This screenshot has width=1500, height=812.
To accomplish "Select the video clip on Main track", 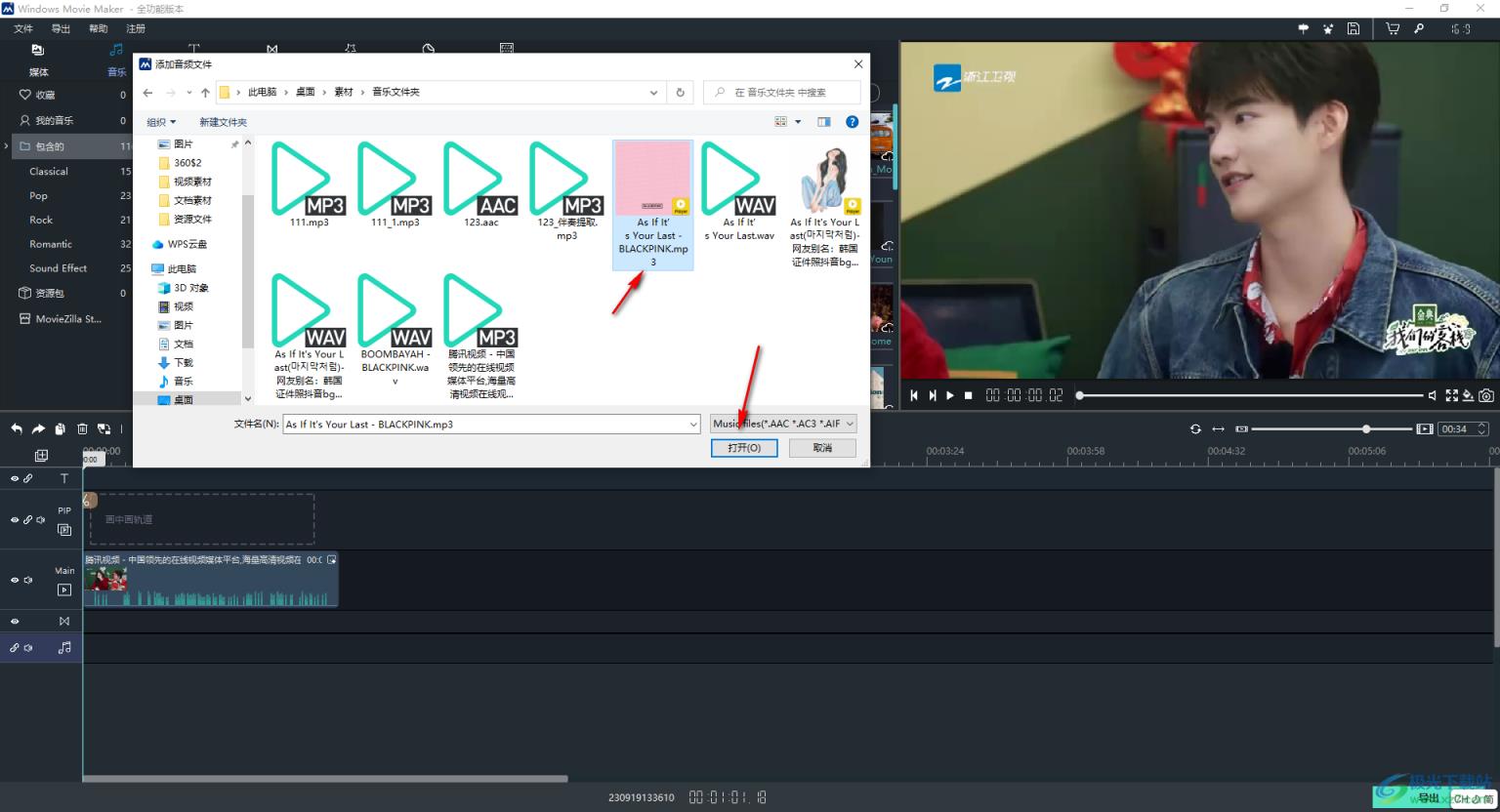I will (210, 580).
